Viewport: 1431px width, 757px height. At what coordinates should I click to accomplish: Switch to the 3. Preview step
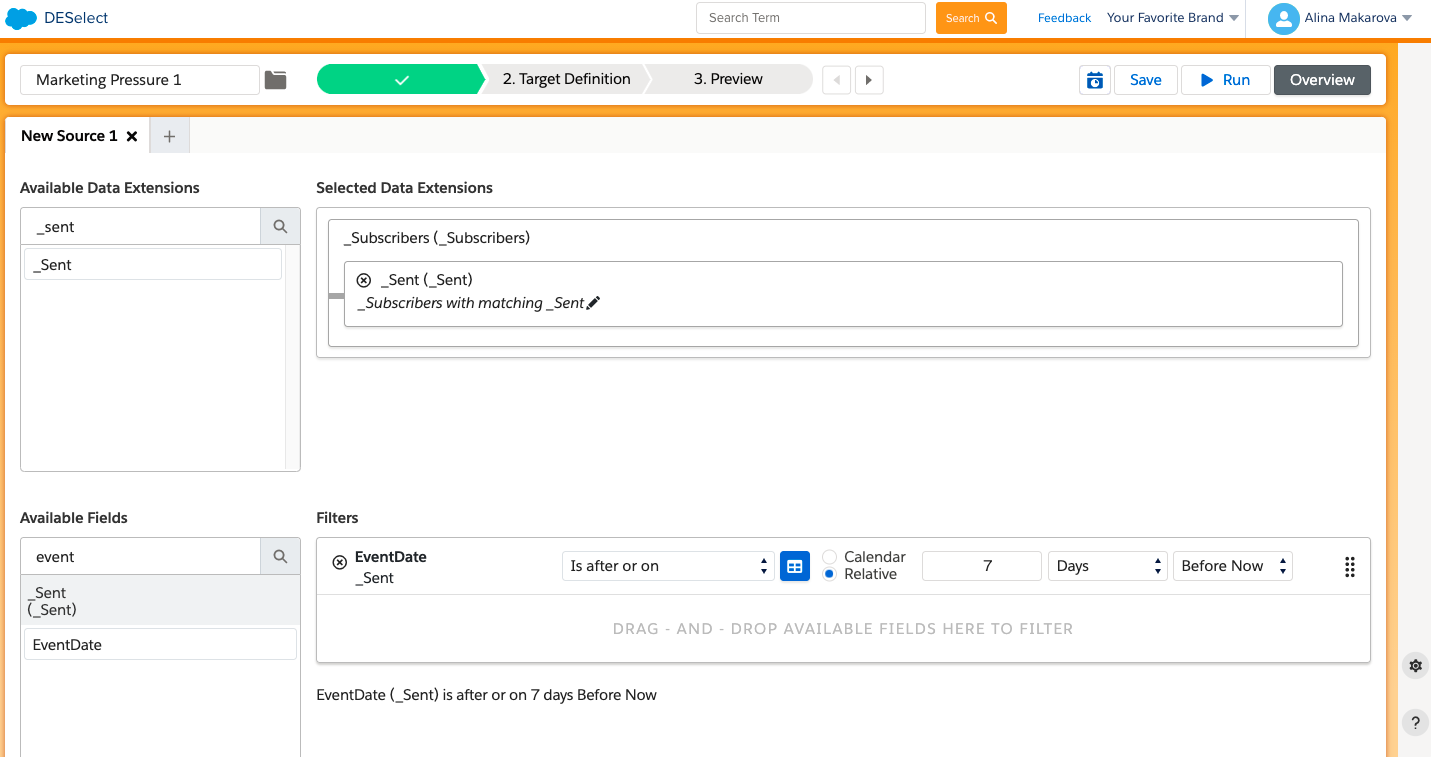[728, 79]
